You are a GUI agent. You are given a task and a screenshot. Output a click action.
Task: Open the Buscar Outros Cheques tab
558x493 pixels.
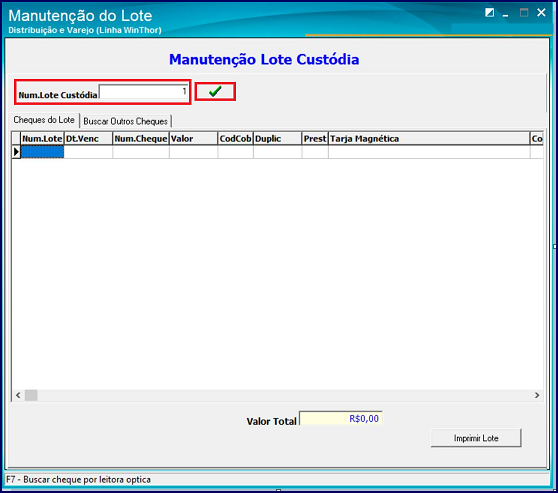point(125,121)
